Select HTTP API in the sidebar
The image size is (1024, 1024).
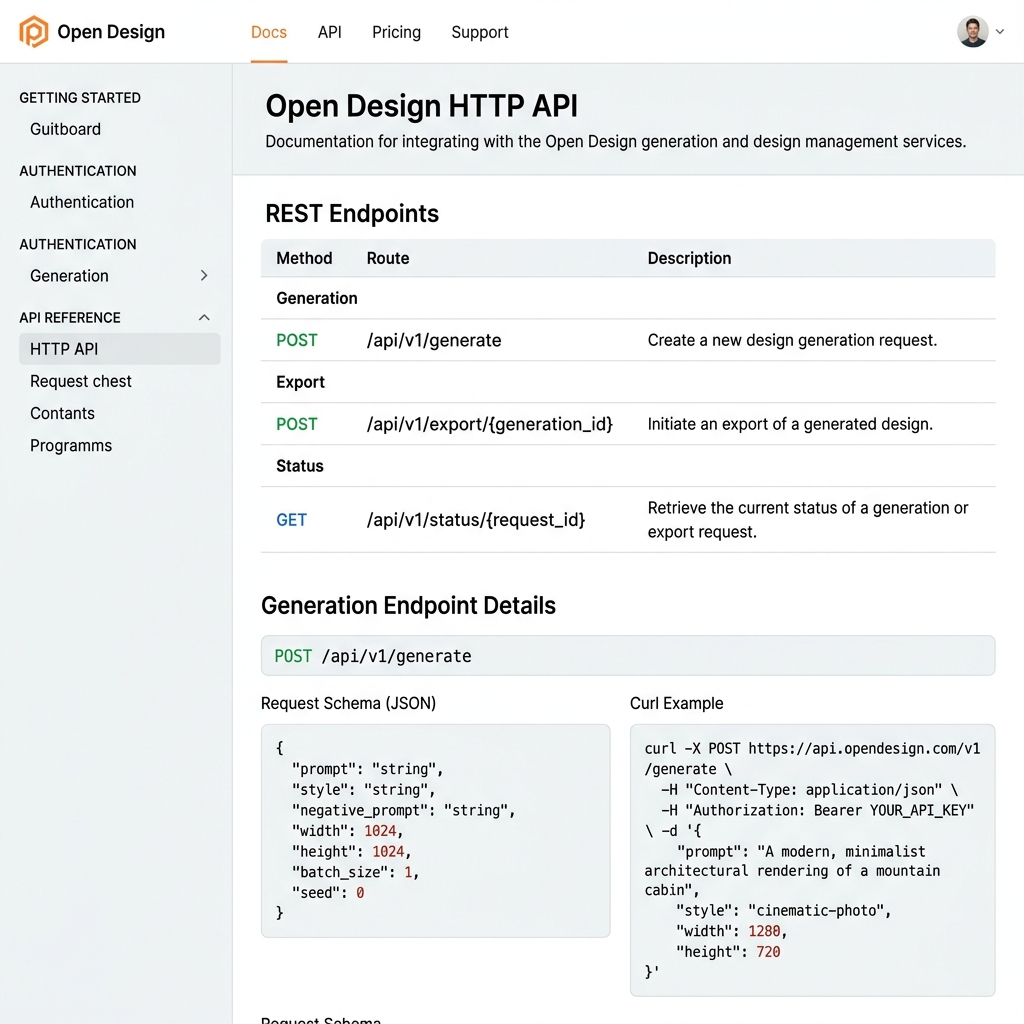(120, 349)
